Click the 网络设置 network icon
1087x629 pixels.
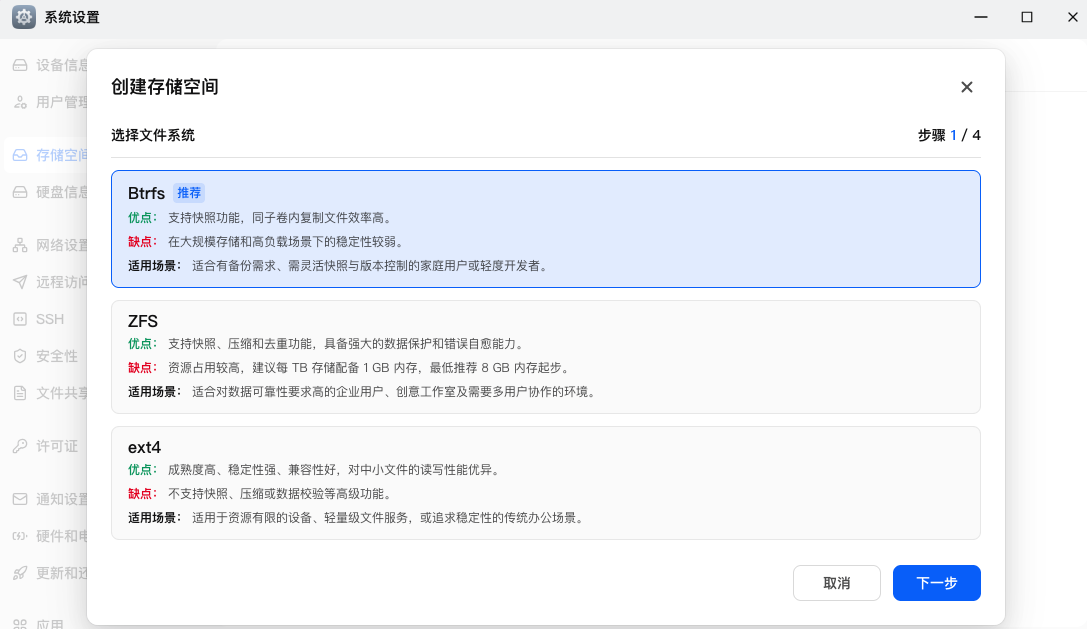click(x=22, y=244)
